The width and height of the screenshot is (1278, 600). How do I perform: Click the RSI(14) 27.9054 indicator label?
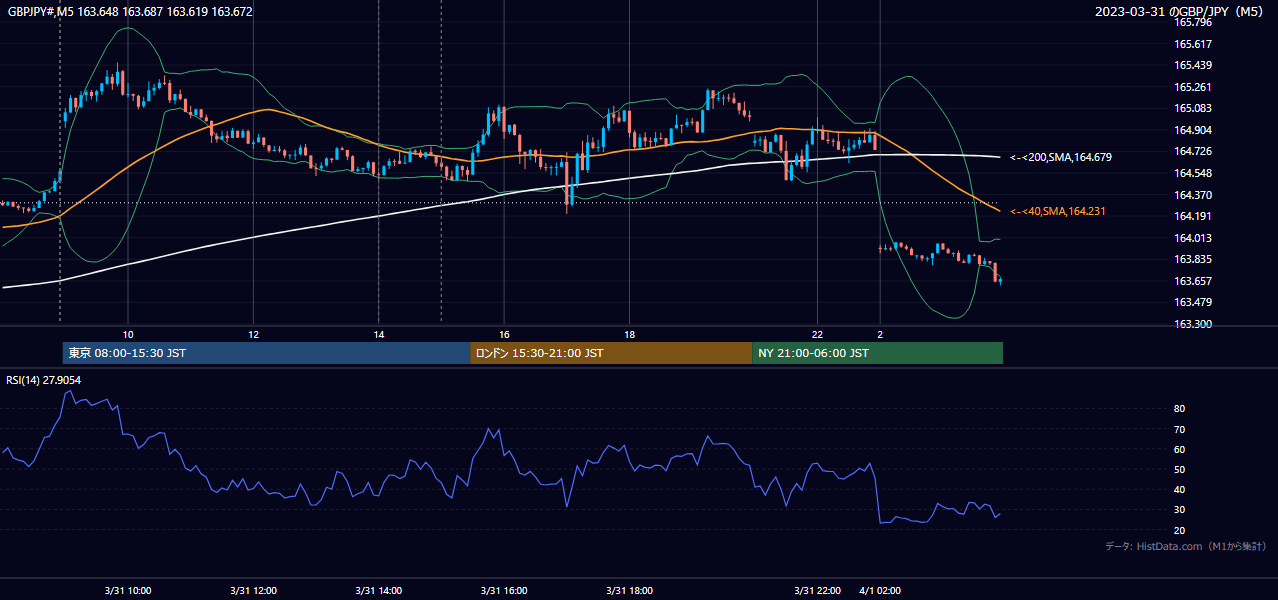(44, 380)
